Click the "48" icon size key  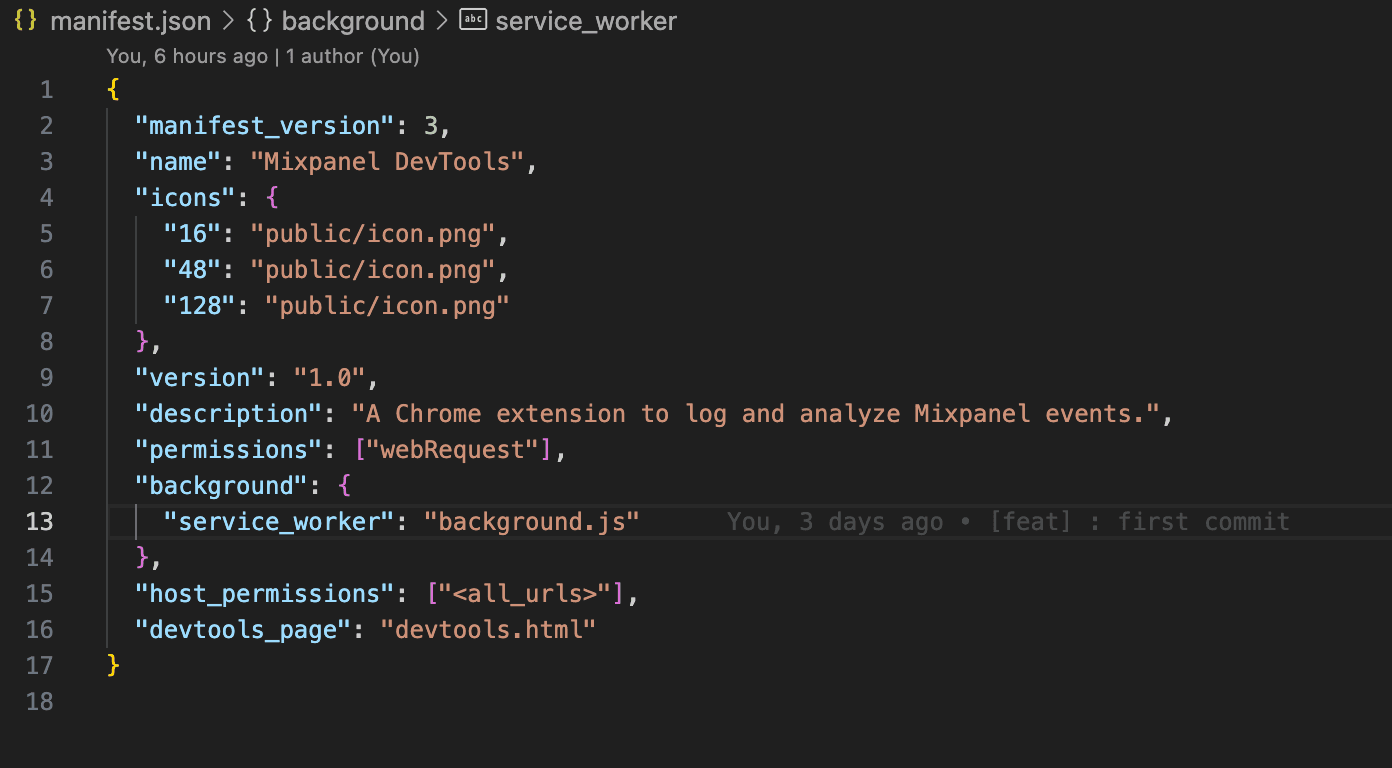[193, 270]
